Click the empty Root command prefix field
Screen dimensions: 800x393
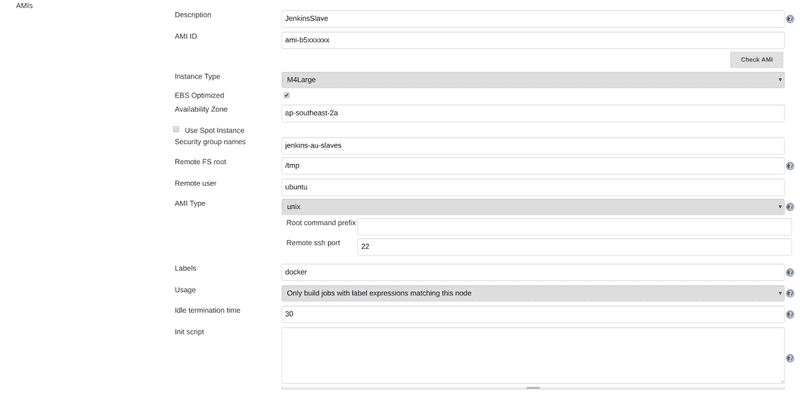tap(574, 227)
